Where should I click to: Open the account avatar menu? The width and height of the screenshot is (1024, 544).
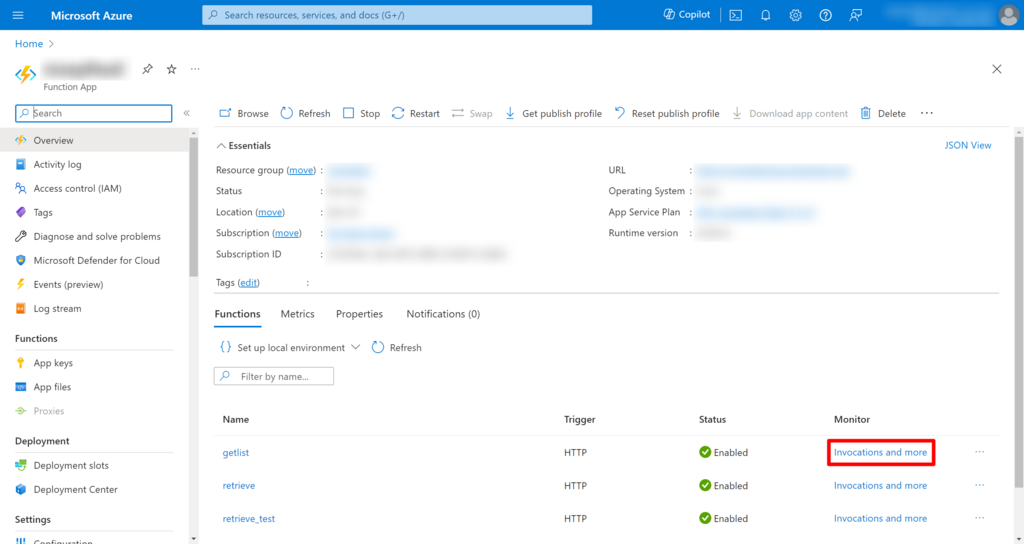pyautogui.click(x=1008, y=15)
